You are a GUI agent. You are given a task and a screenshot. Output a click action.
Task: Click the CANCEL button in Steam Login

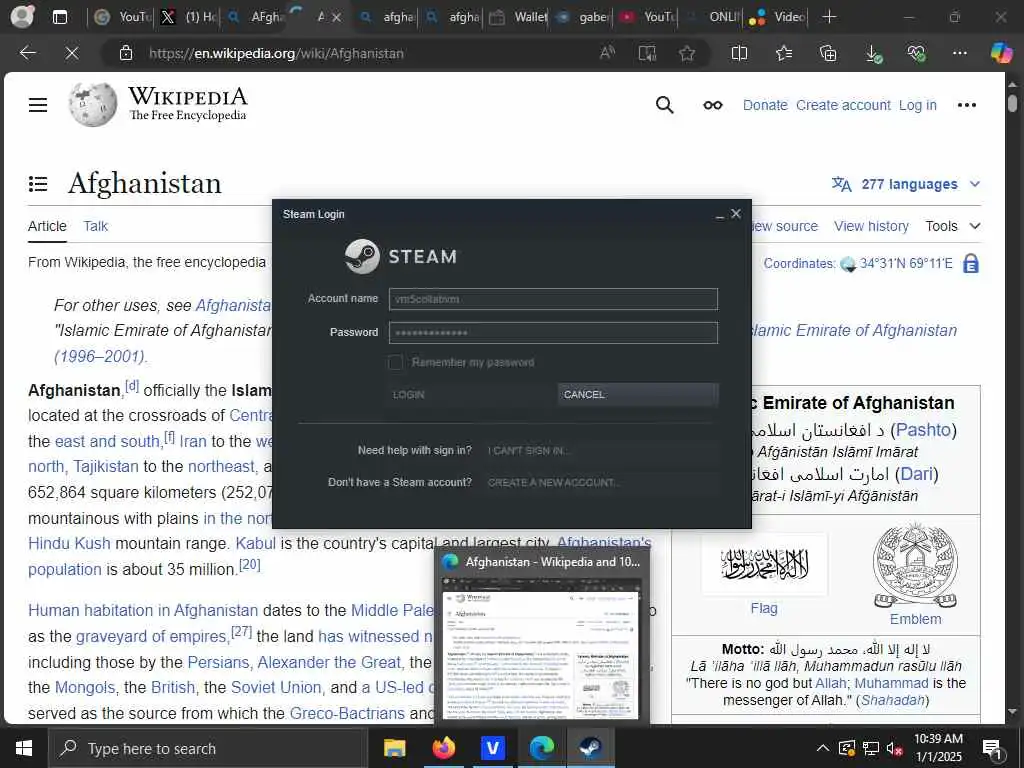[638, 394]
